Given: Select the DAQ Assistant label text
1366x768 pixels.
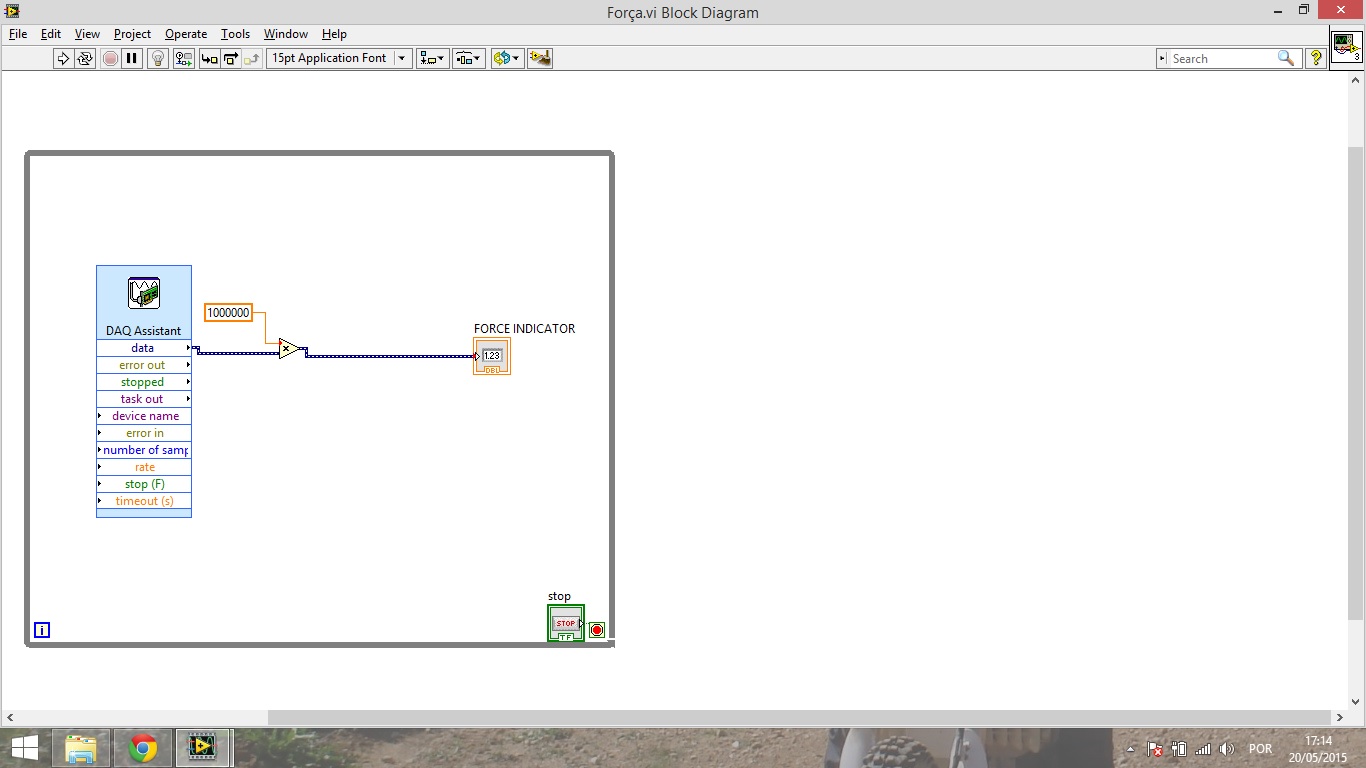Looking at the screenshot, I should point(144,331).
